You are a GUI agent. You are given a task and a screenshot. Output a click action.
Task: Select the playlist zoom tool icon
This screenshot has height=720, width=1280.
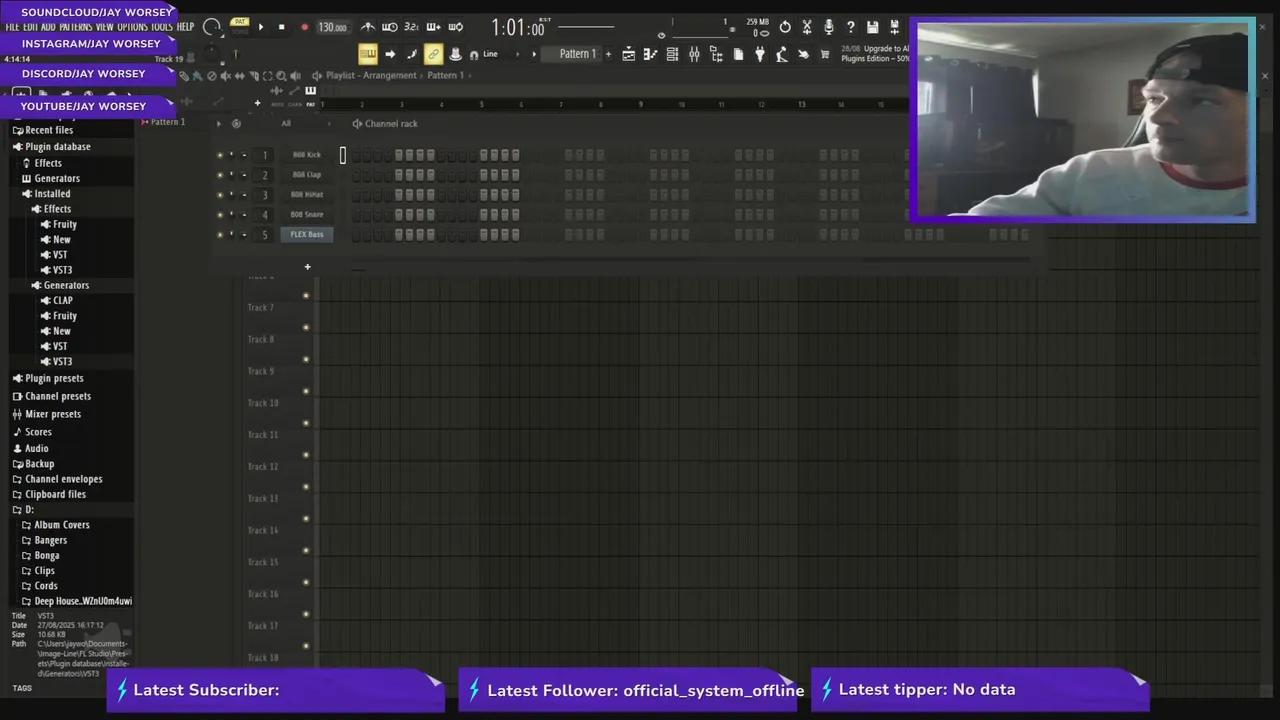coord(281,76)
